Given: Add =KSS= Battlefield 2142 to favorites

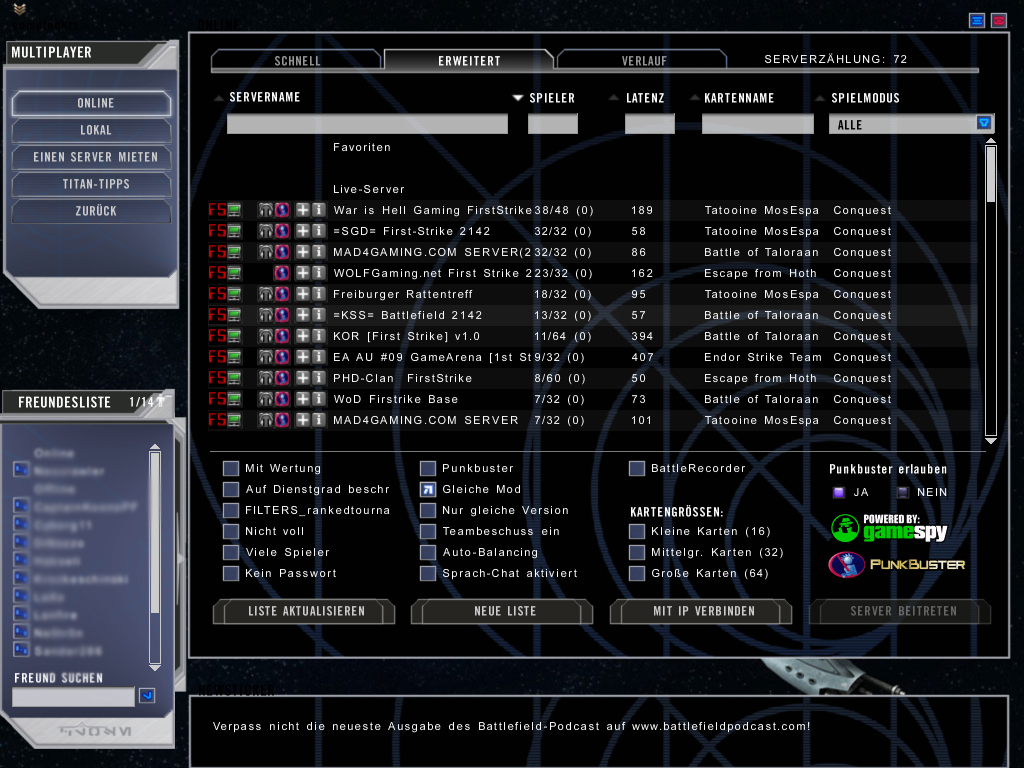Looking at the screenshot, I should point(303,315).
